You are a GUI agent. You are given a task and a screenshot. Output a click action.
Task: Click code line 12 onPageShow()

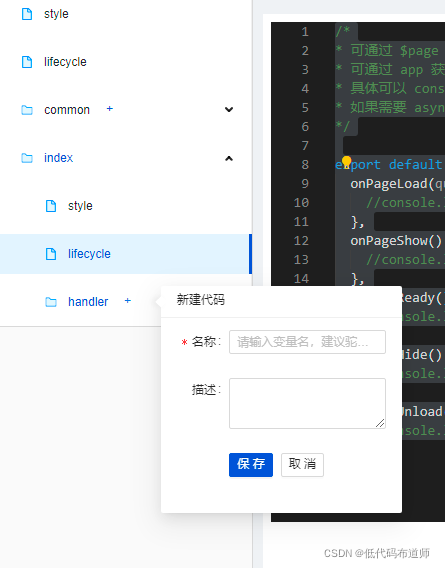(x=396, y=241)
